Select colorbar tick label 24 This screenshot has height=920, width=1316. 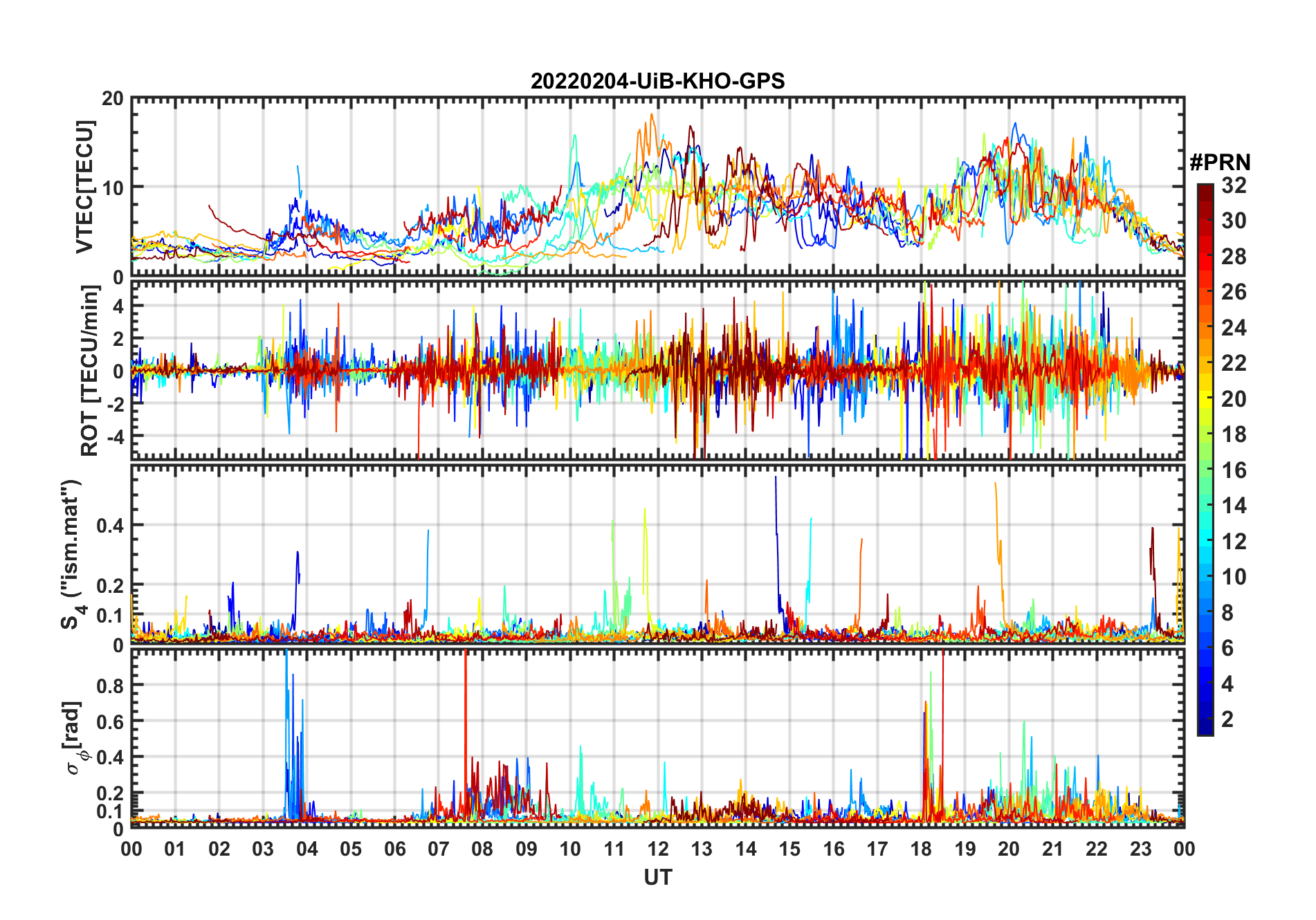coord(1234,328)
